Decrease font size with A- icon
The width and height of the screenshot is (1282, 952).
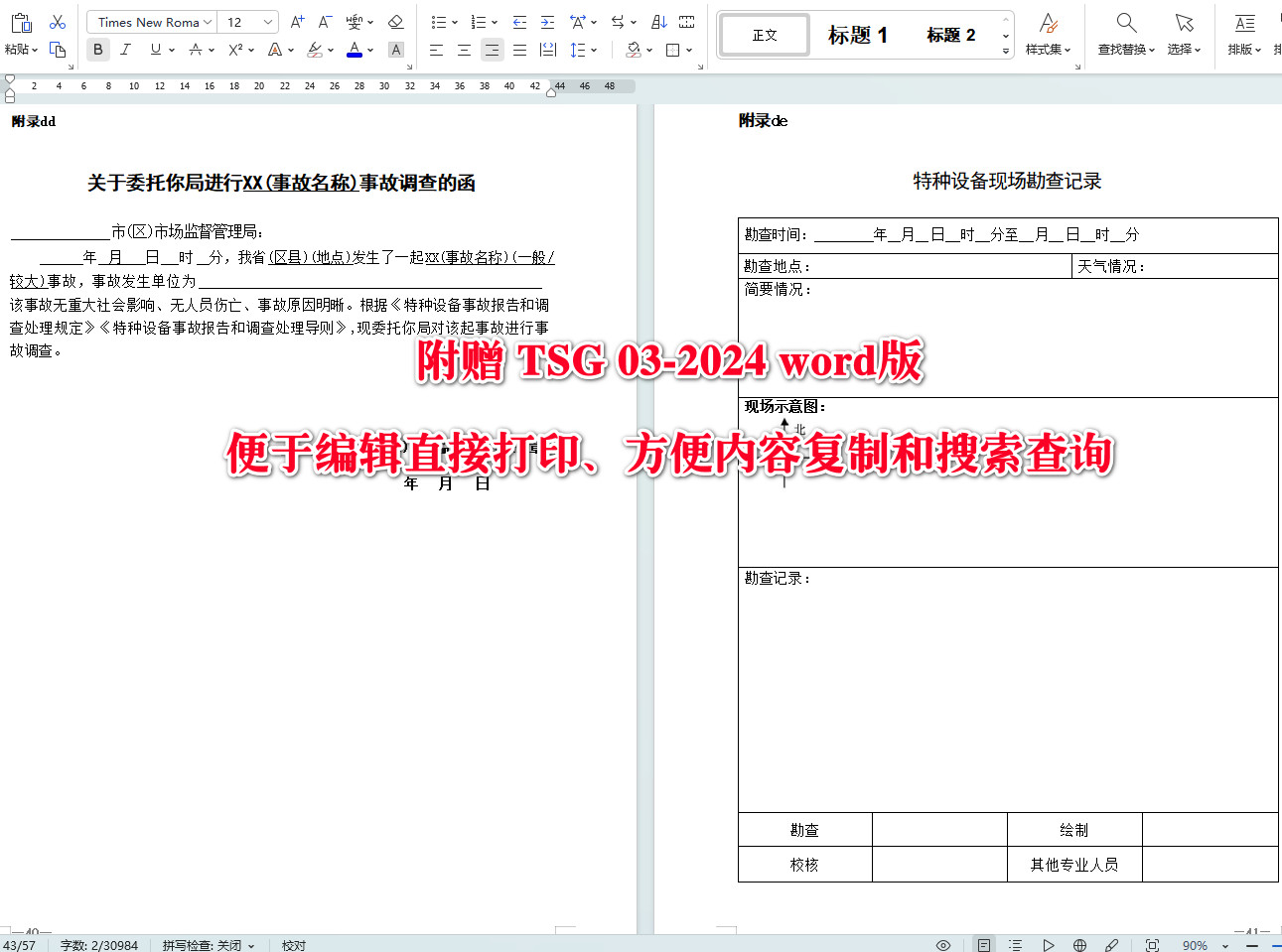(x=325, y=22)
